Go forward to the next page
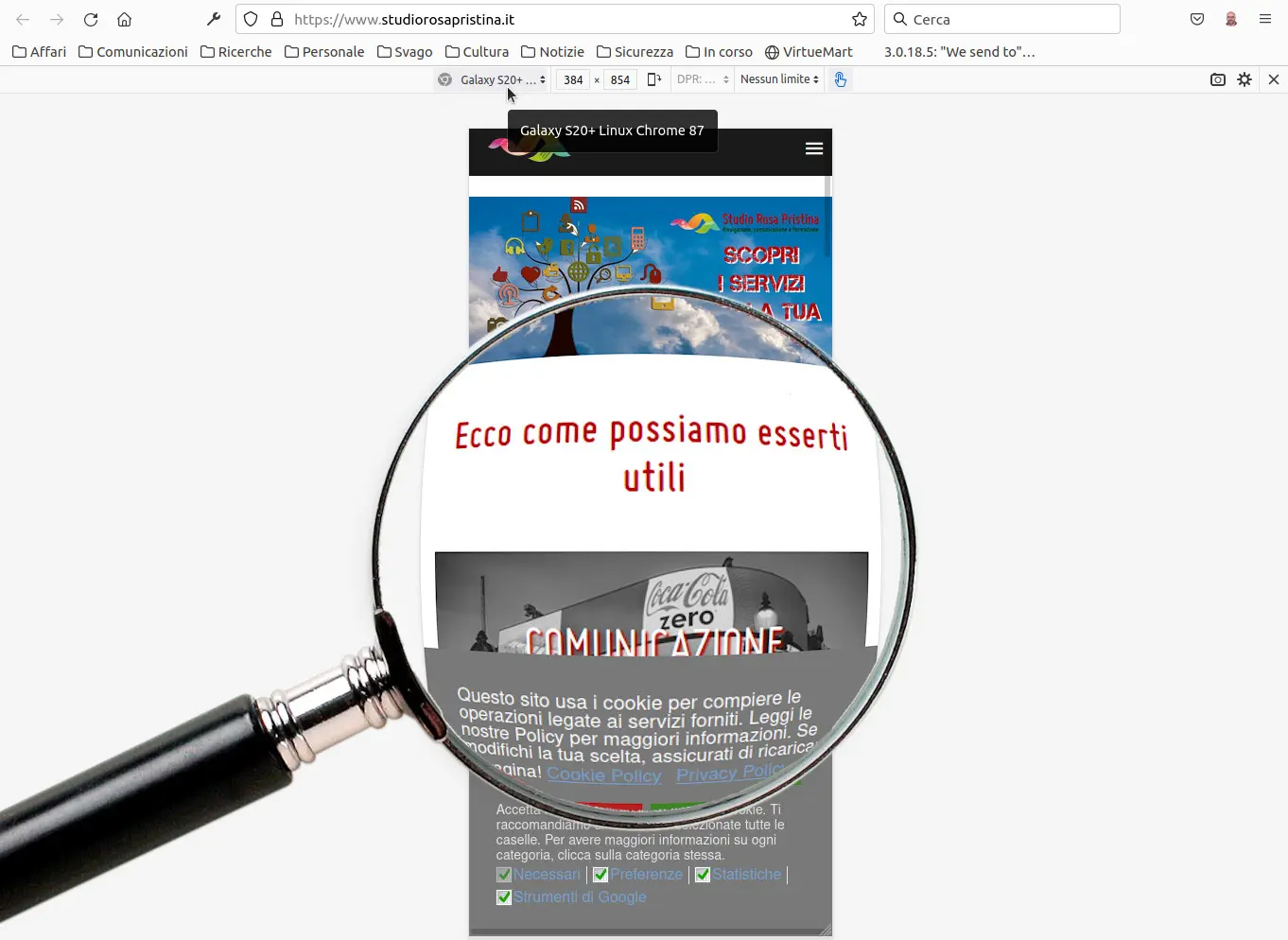Image resolution: width=1288 pixels, height=940 pixels. click(57, 19)
